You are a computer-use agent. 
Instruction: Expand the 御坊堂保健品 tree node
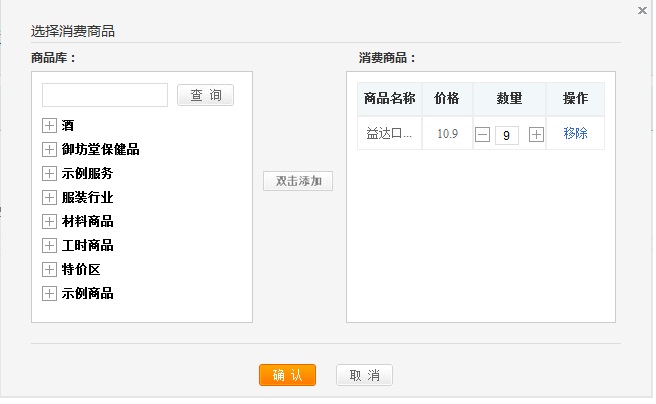[49, 150]
